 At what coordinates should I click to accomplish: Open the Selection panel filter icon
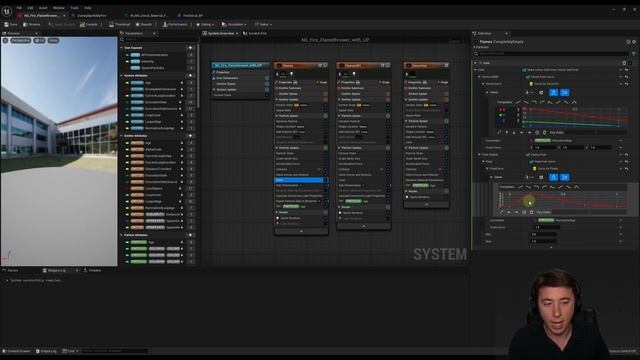point(633,53)
